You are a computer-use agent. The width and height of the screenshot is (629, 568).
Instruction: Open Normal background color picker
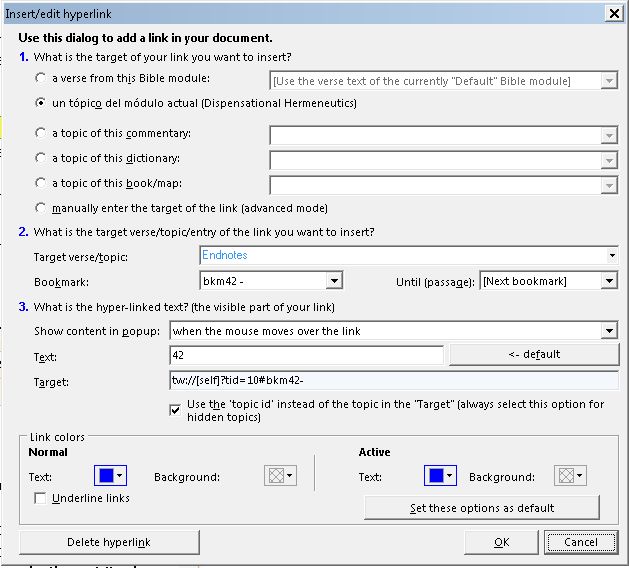[280, 476]
